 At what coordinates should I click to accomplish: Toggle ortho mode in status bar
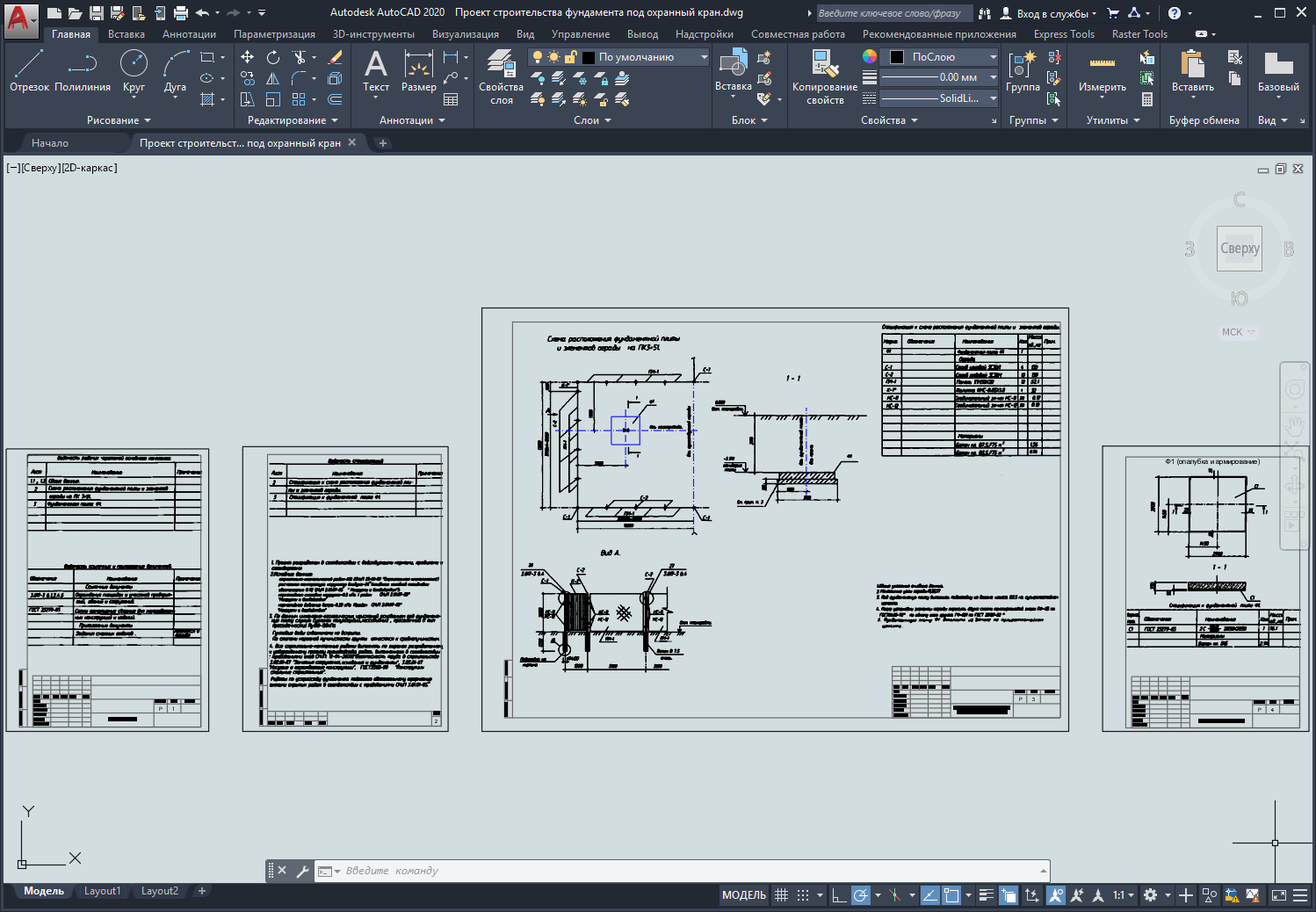(x=839, y=895)
